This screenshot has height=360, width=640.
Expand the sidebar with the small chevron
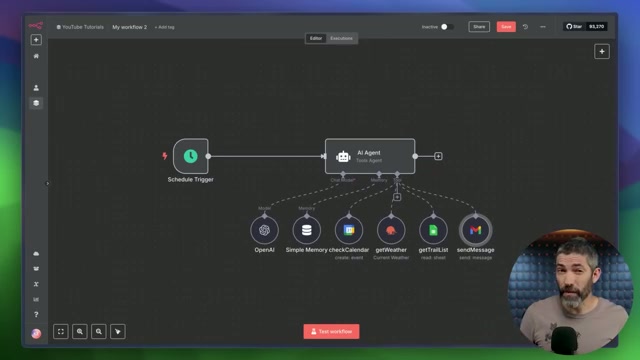(x=47, y=183)
